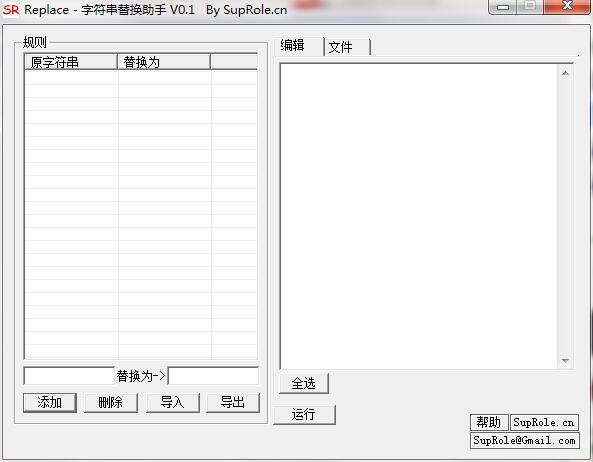Click inside the large text editing area
This screenshot has height=462, width=593.
(419, 217)
